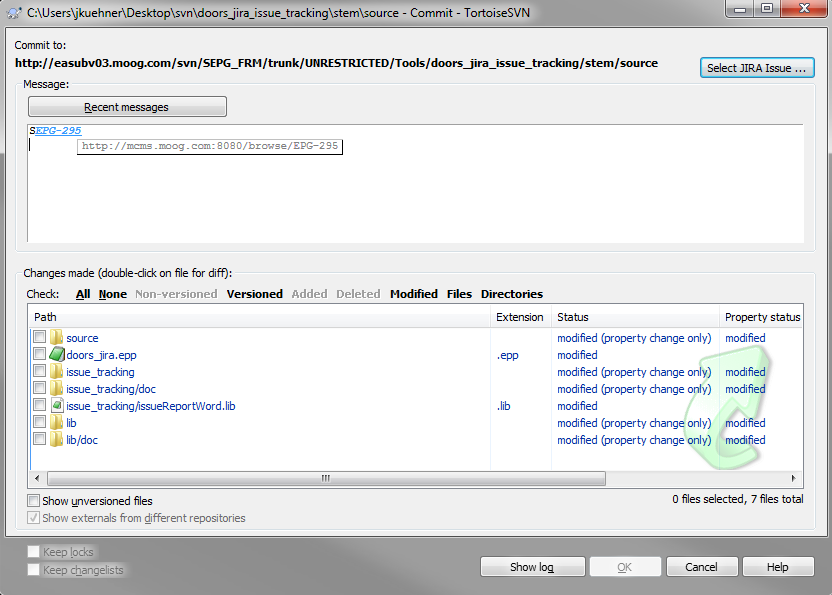The width and height of the screenshot is (832, 595).
Task: Check the source folder checkbox
Action: [39, 337]
